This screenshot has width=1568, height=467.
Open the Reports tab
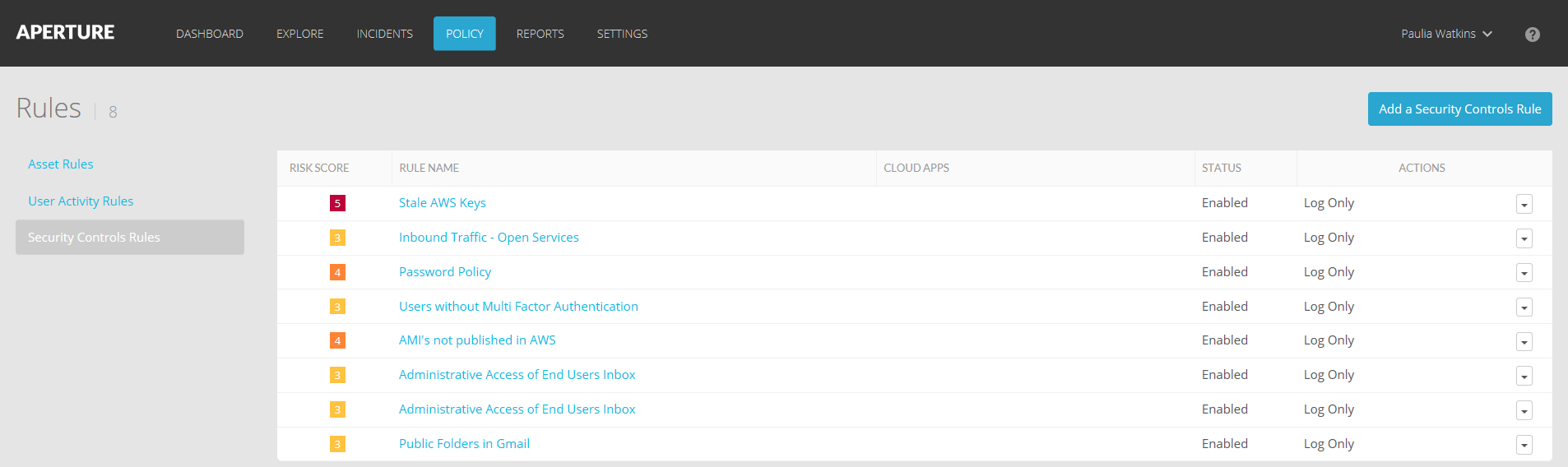(x=540, y=34)
